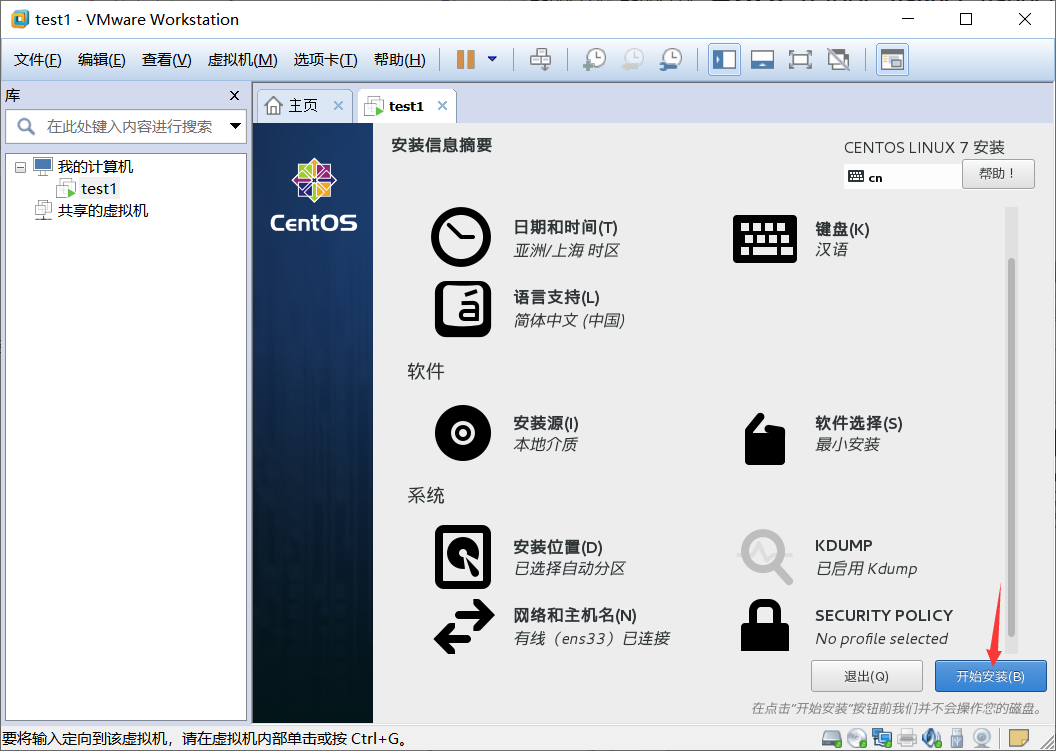Click the printer status bar icon

coord(907,738)
